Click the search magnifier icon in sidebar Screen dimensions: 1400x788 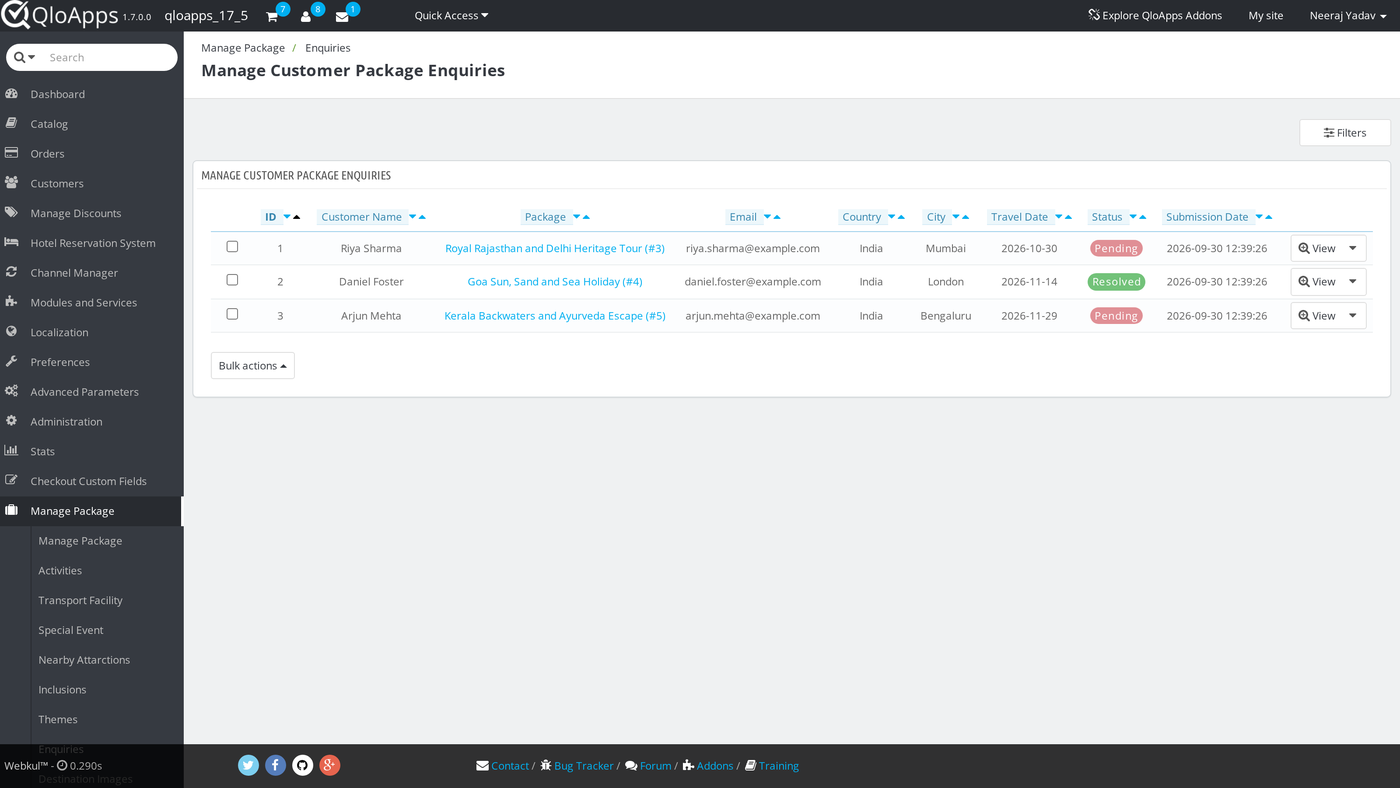19,57
